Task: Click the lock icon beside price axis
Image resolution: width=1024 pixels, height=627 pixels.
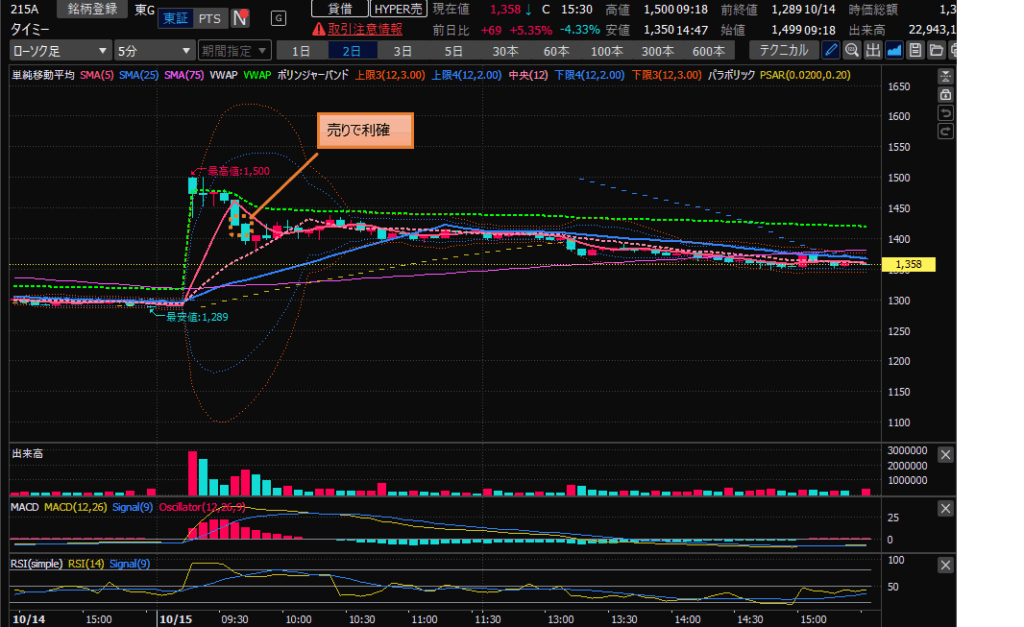Action: [945, 93]
